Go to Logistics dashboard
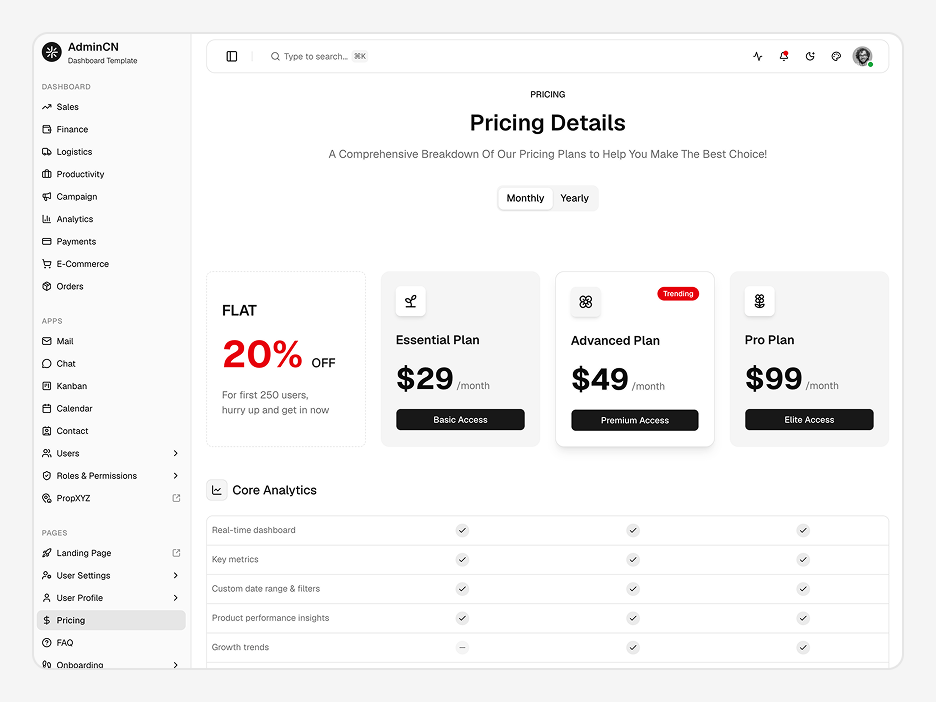Image resolution: width=936 pixels, height=702 pixels. coord(111,152)
